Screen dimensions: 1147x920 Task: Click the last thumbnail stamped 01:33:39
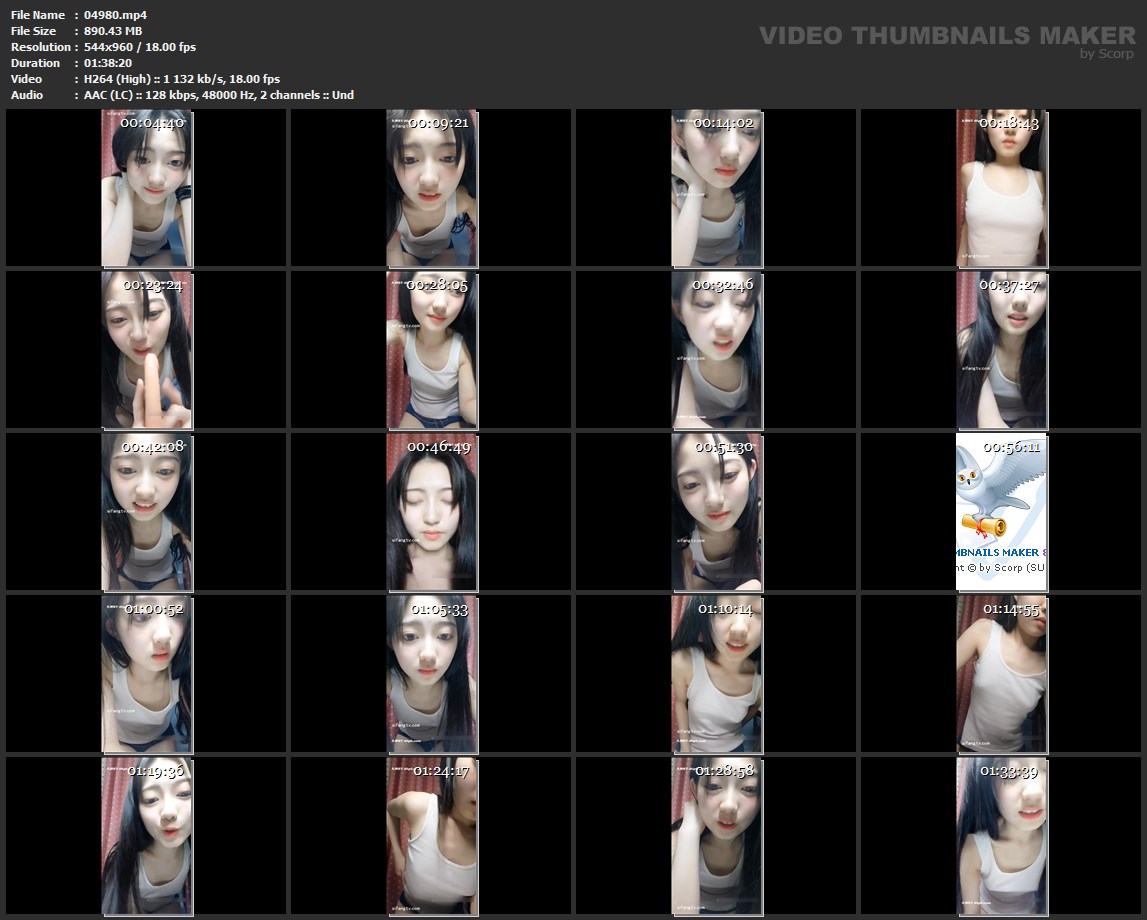tap(1002, 836)
